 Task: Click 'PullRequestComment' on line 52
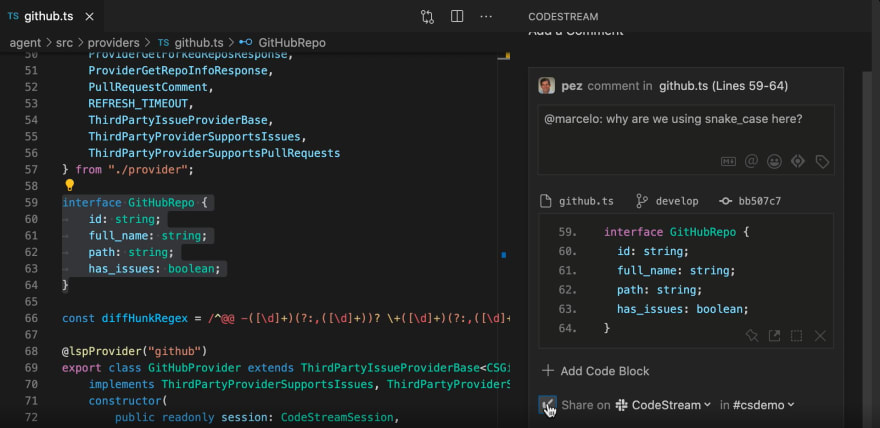point(148,87)
